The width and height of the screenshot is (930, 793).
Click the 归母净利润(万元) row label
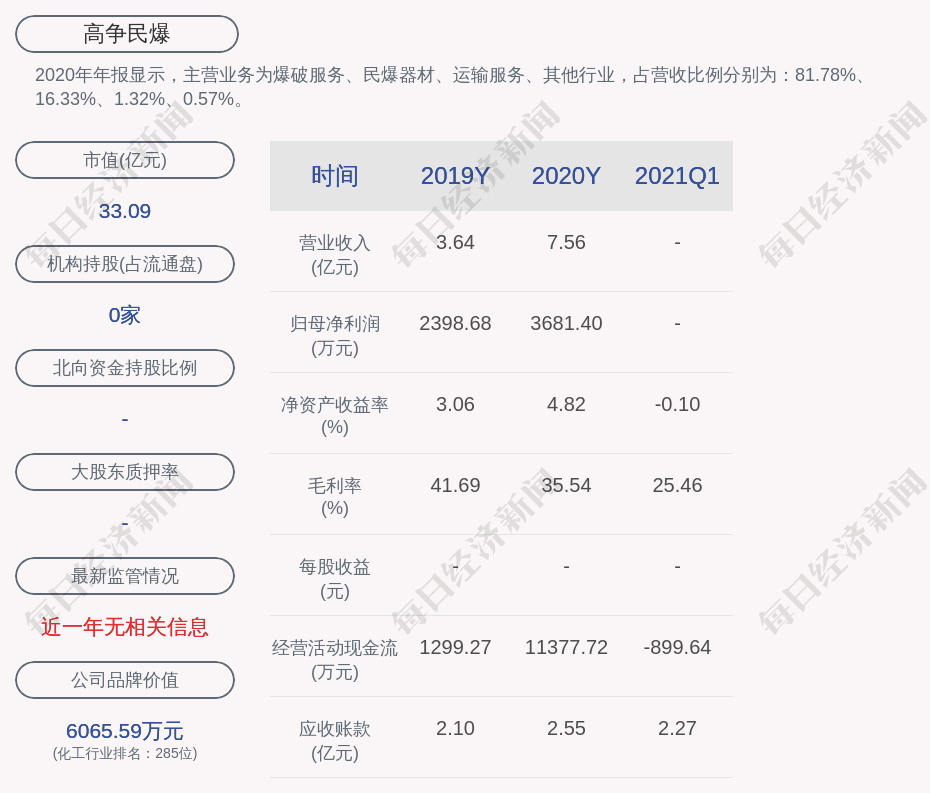(x=335, y=336)
